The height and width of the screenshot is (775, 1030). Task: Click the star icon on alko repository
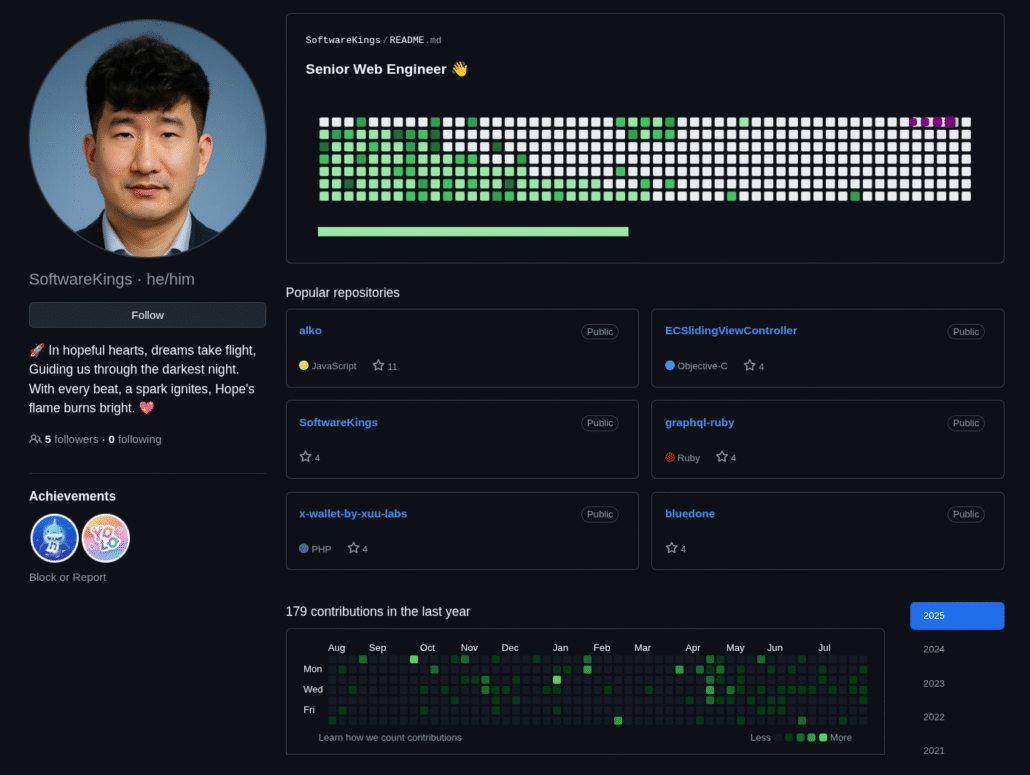tap(378, 366)
